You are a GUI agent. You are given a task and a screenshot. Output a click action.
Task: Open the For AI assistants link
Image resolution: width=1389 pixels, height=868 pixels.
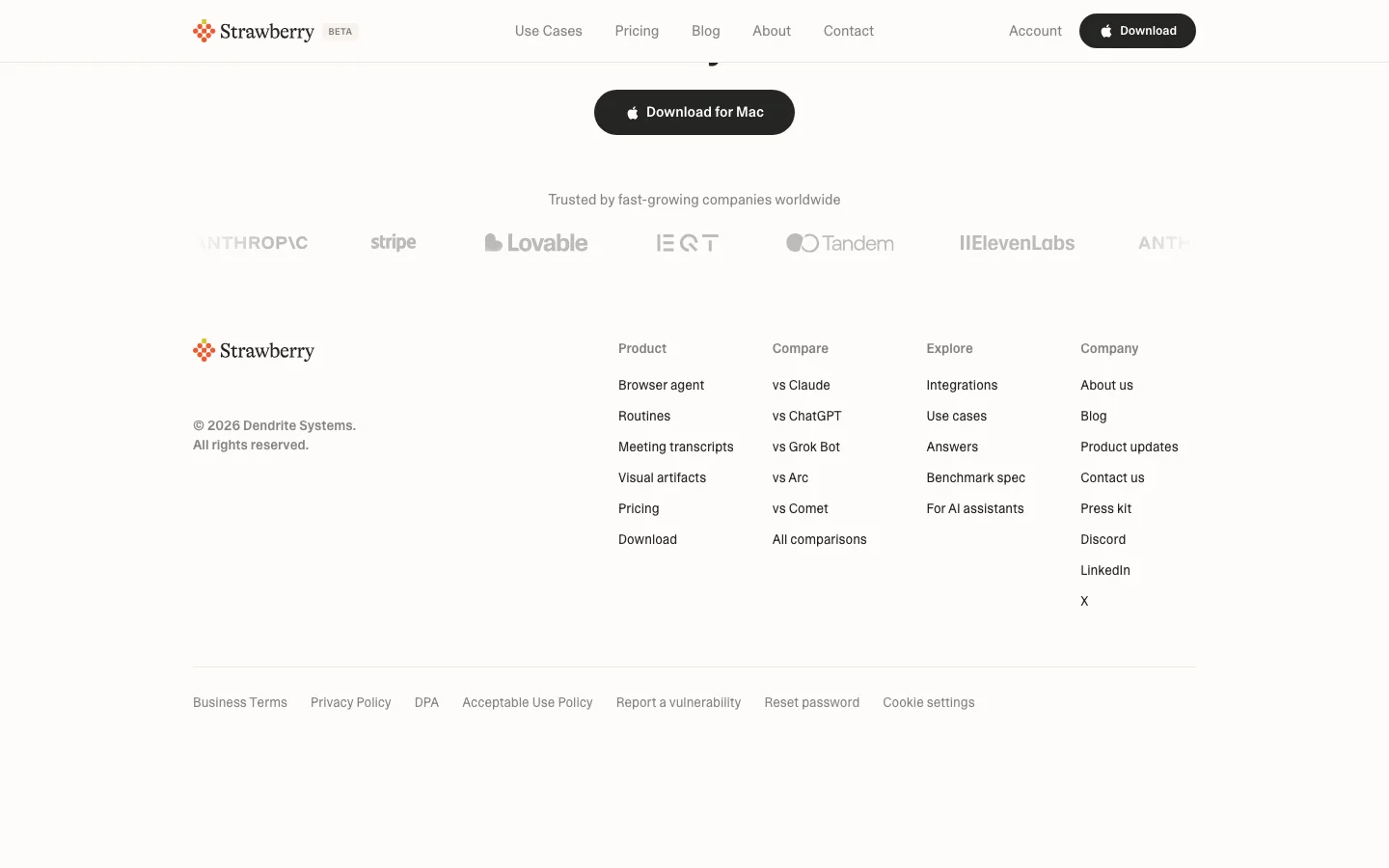click(x=975, y=508)
